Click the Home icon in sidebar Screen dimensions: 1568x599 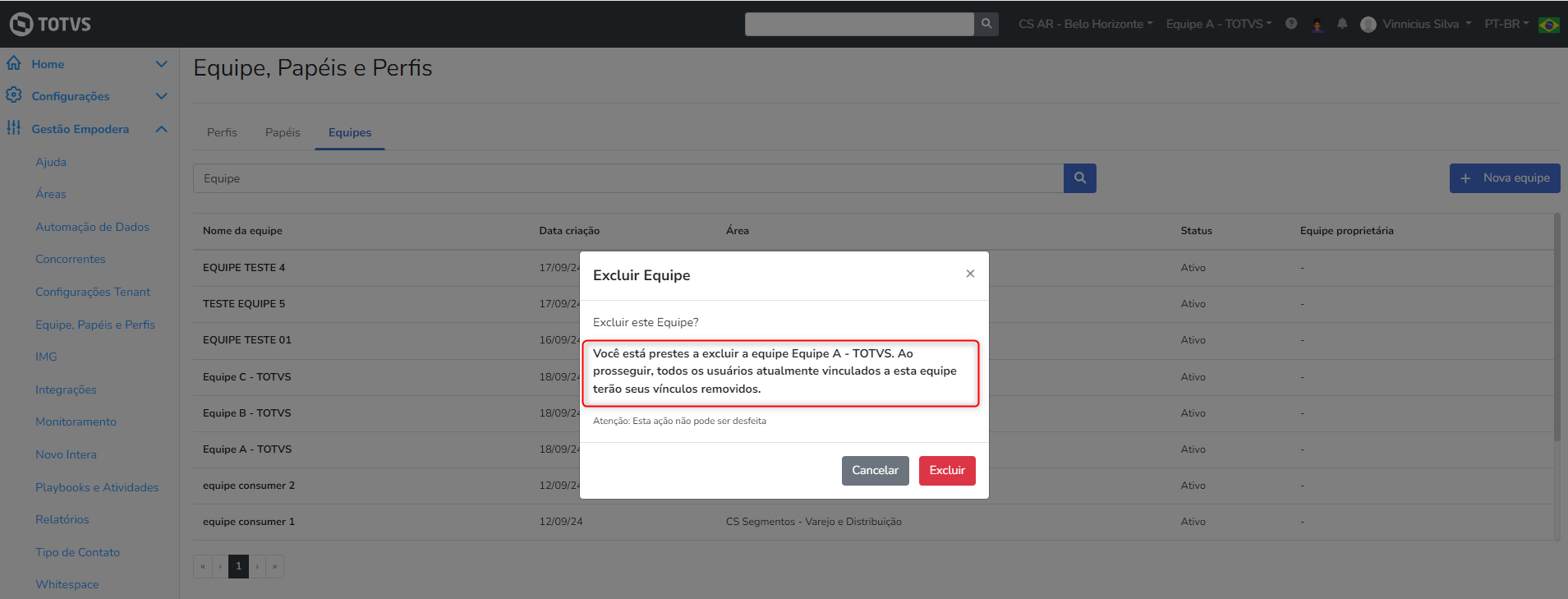[14, 63]
